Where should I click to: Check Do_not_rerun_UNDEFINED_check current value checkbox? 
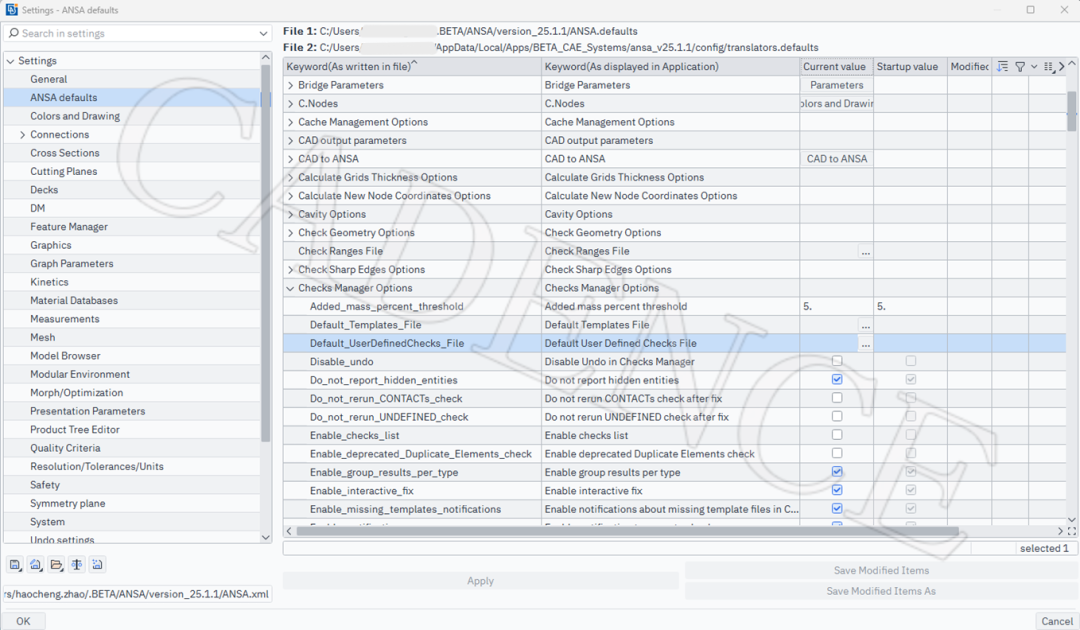(837, 417)
